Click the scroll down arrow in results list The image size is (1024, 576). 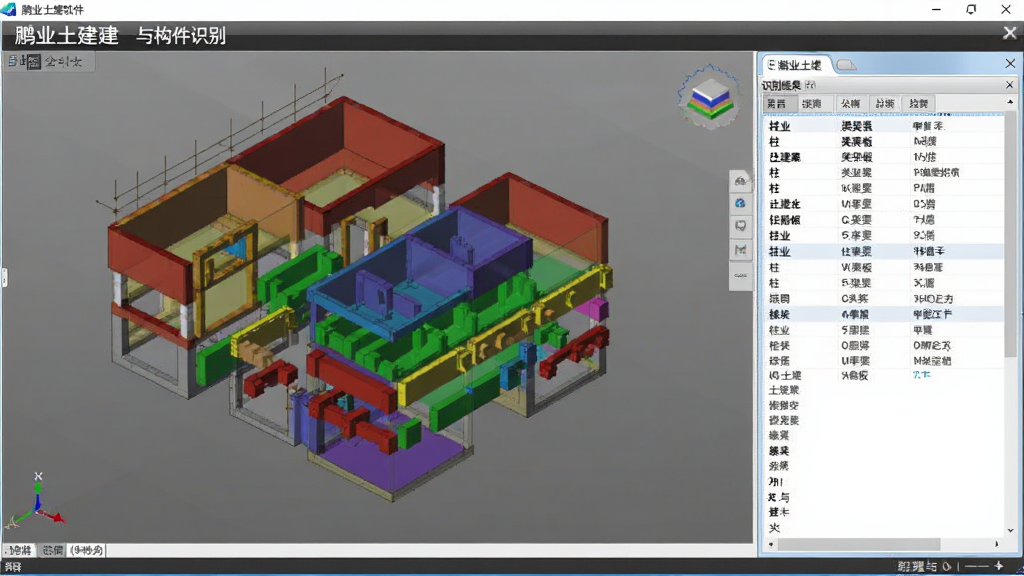click(1010, 530)
